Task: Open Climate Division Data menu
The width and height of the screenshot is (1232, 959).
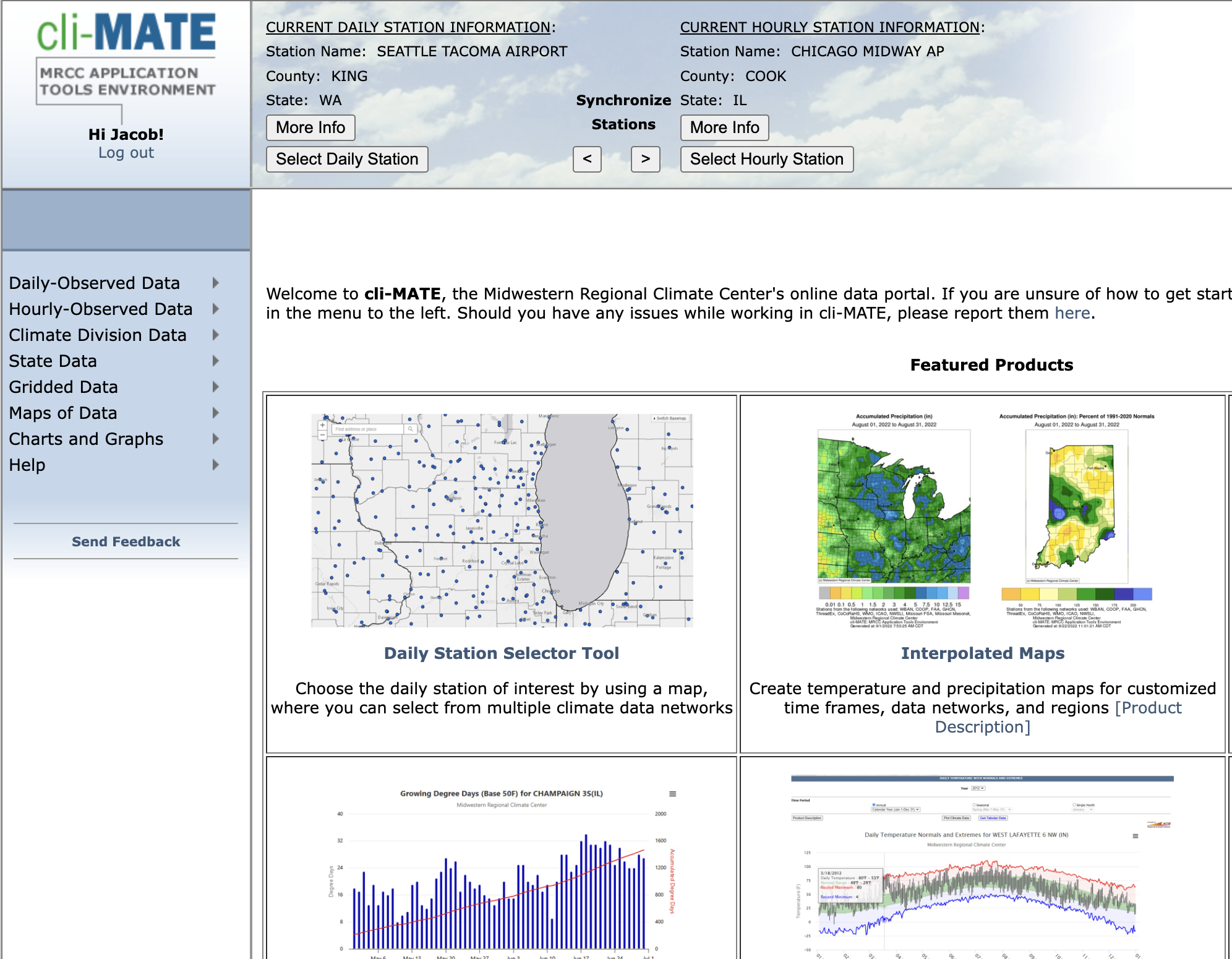Action: click(x=98, y=335)
